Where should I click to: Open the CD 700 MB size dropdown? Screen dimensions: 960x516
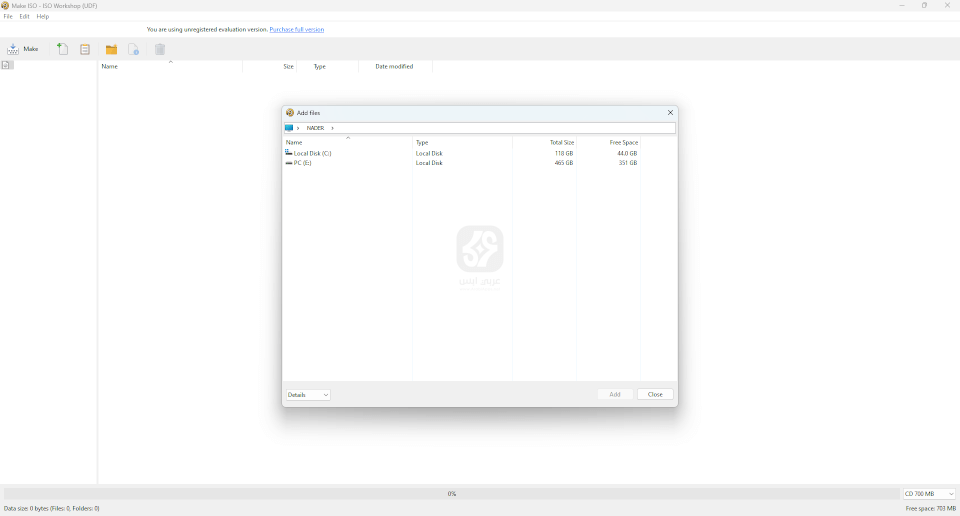929,494
